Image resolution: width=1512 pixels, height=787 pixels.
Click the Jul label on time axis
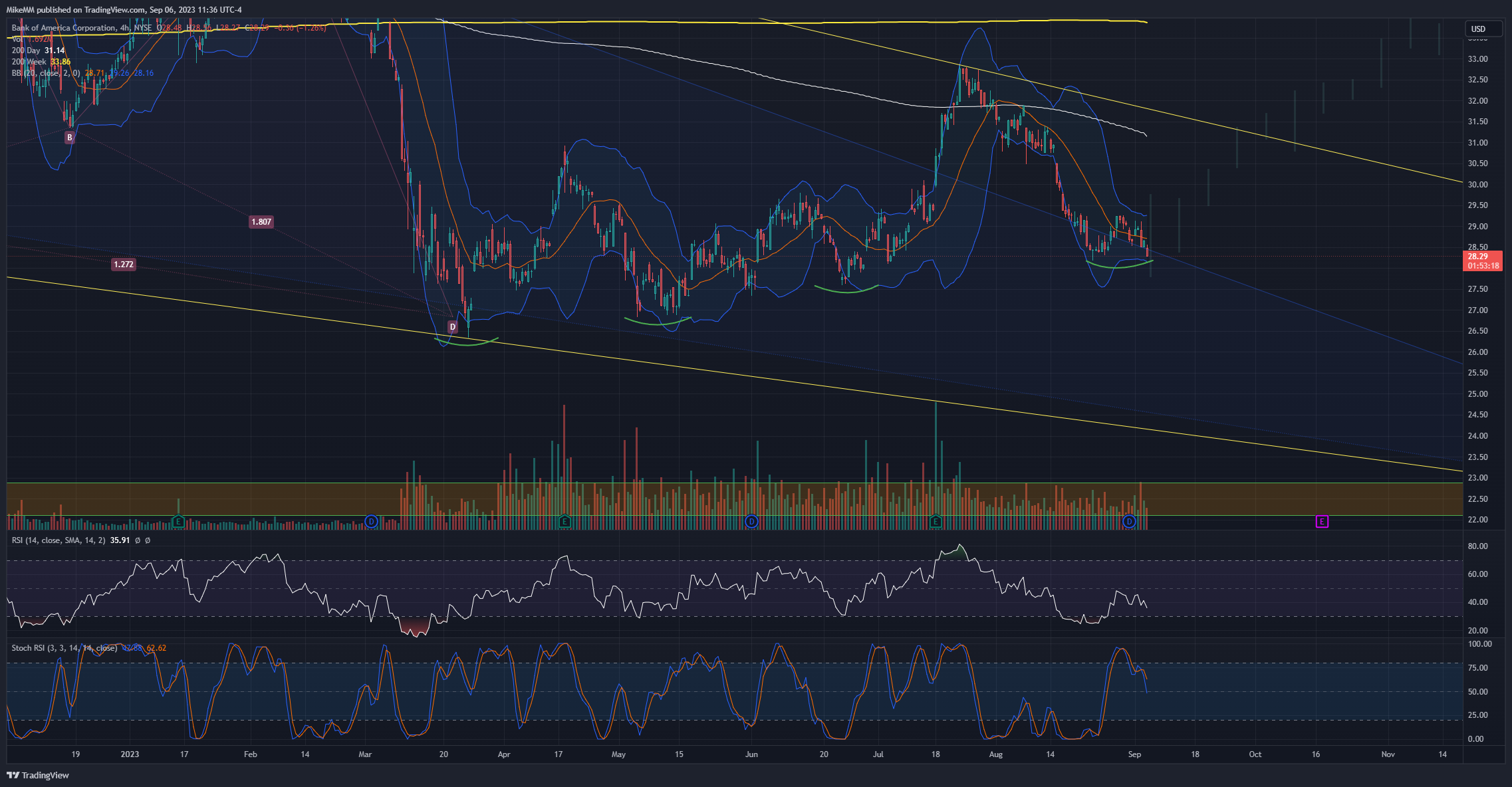point(878,754)
